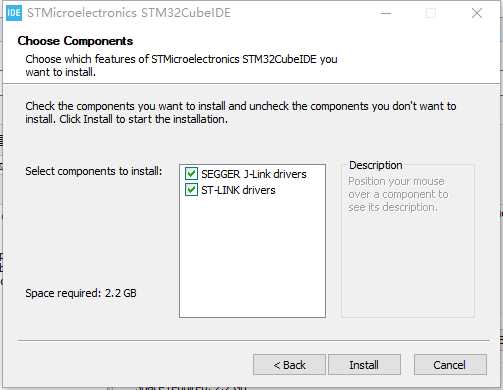The width and height of the screenshot is (503, 390).
Task: Click the Select components to install label
Action: (x=94, y=171)
